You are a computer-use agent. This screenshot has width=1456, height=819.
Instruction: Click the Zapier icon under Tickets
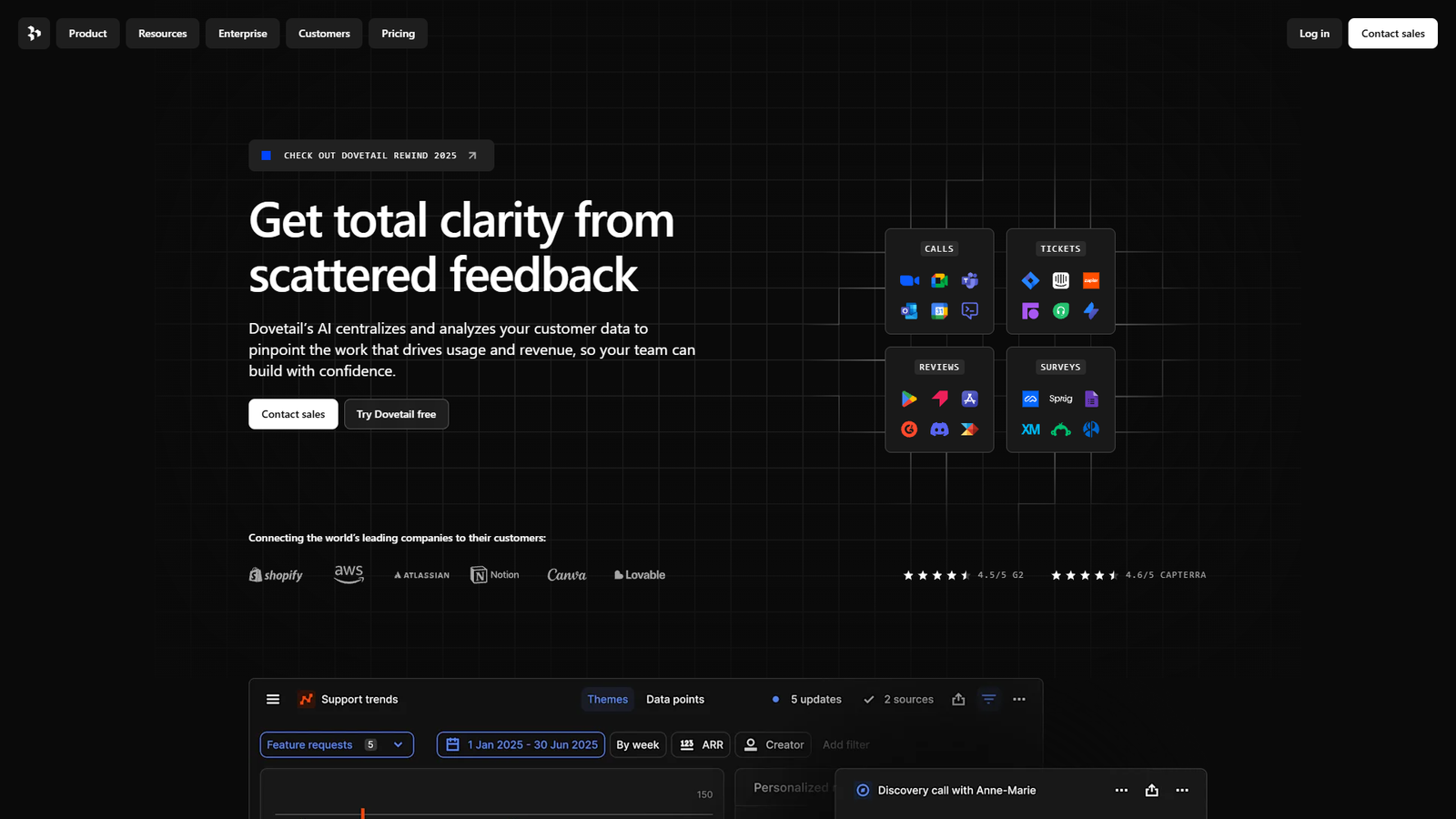tap(1091, 280)
